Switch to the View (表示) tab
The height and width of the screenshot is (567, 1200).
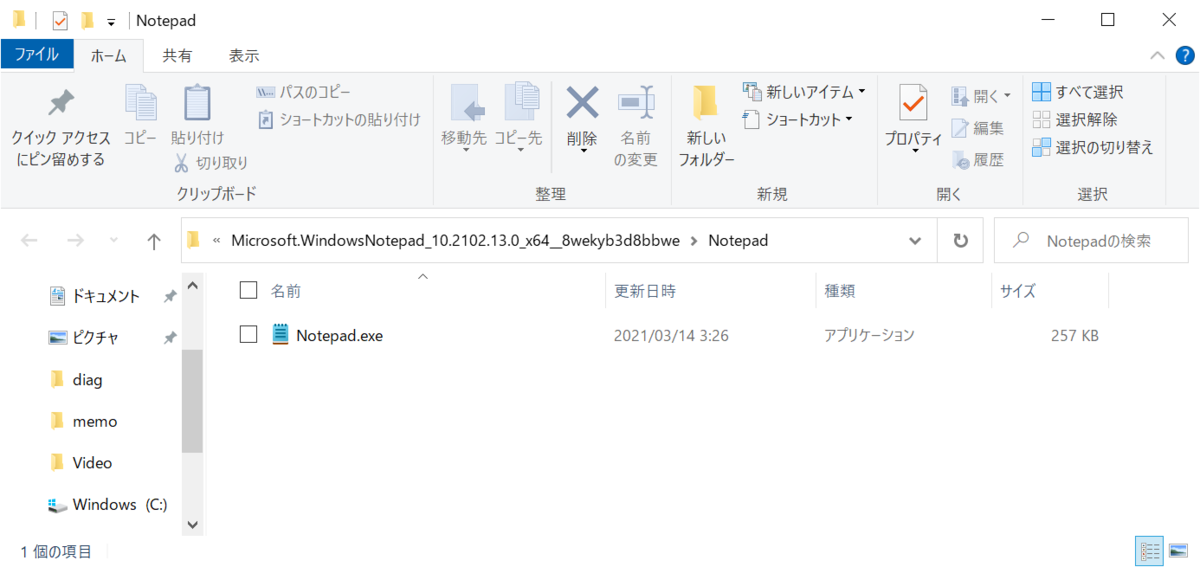[244, 56]
